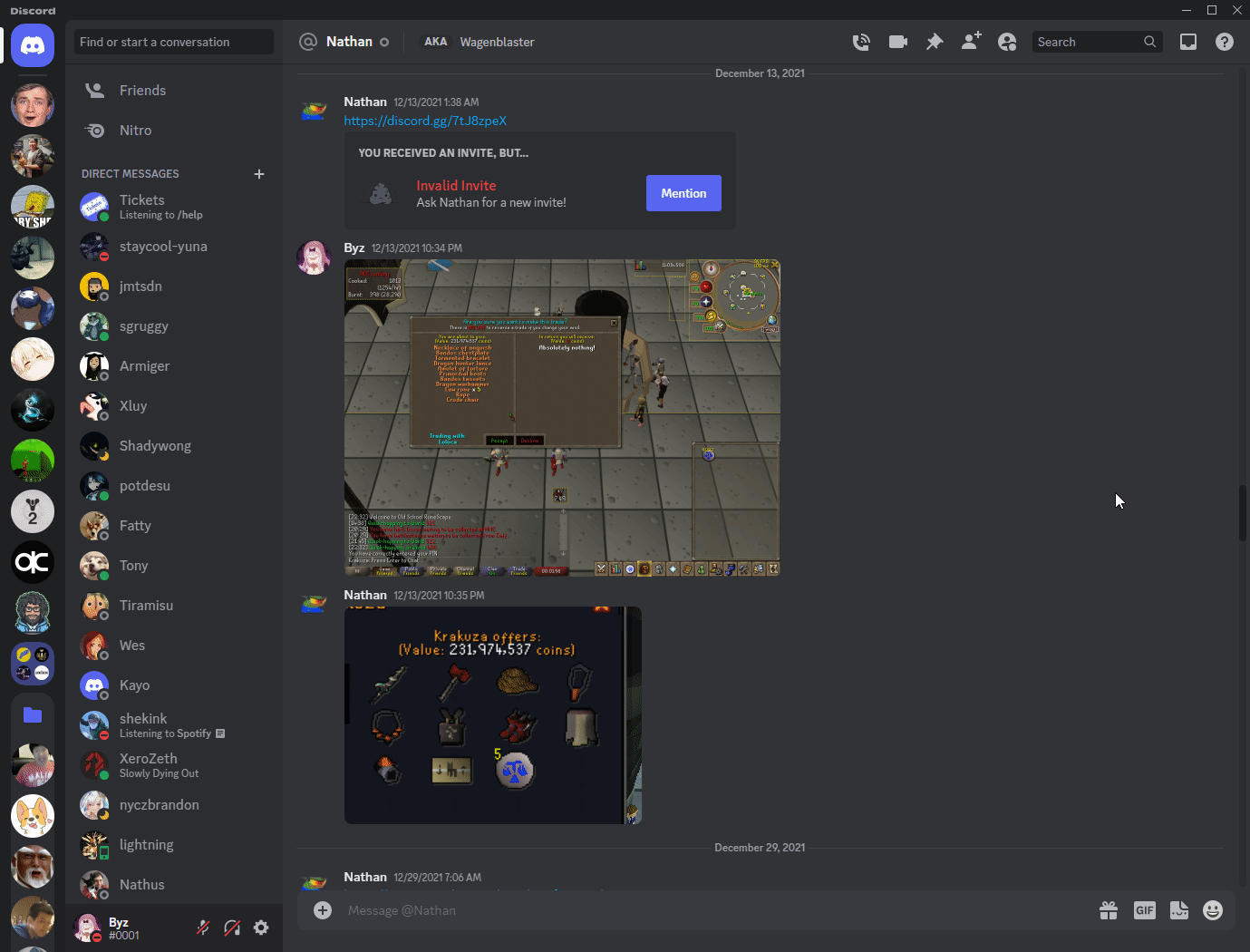Open the Discord home button
Screen dimensions: 1250x952
pyautogui.click(x=33, y=45)
